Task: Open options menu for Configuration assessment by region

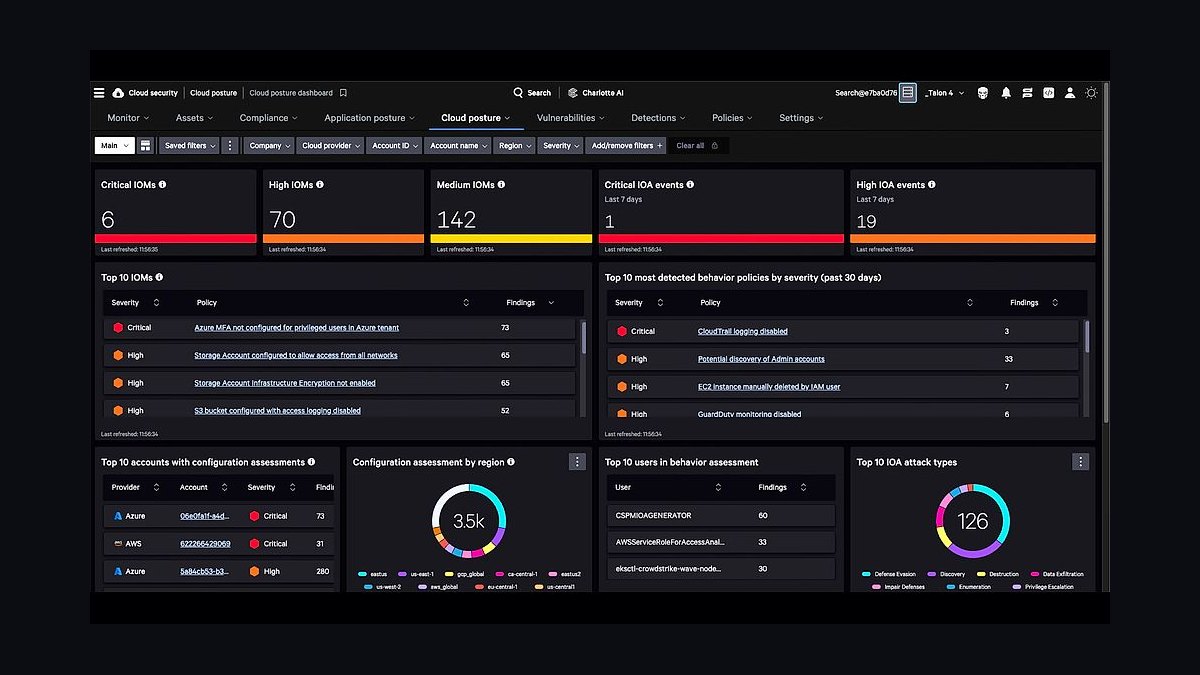Action: coord(577,461)
